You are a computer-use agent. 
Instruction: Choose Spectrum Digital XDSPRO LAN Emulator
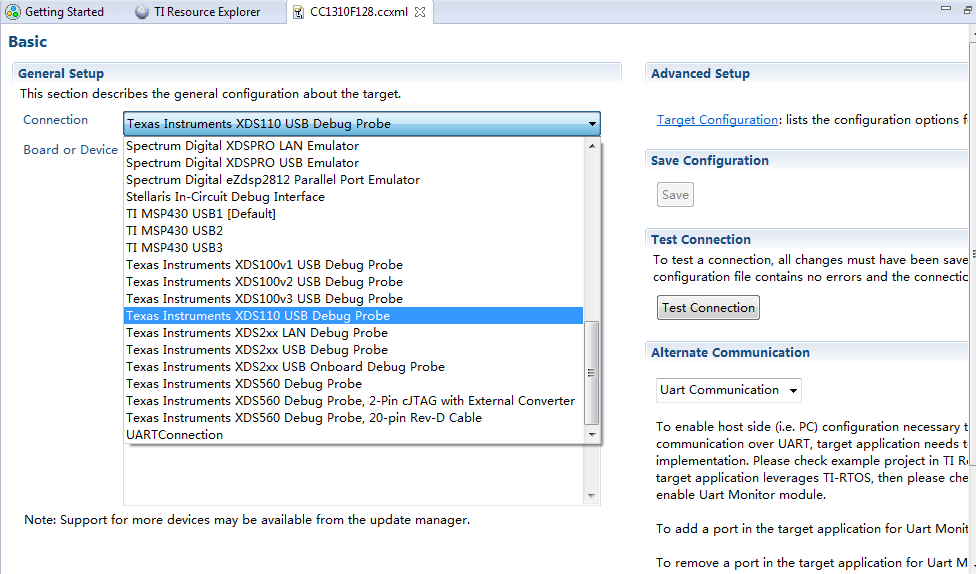(x=353, y=146)
